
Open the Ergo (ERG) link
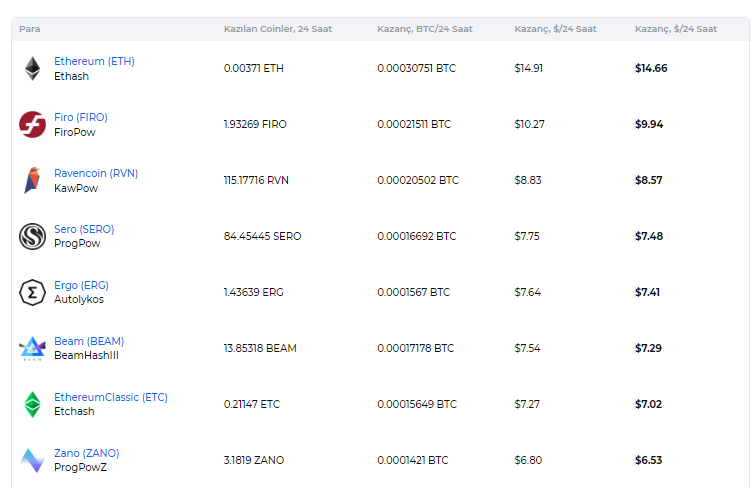click(81, 285)
